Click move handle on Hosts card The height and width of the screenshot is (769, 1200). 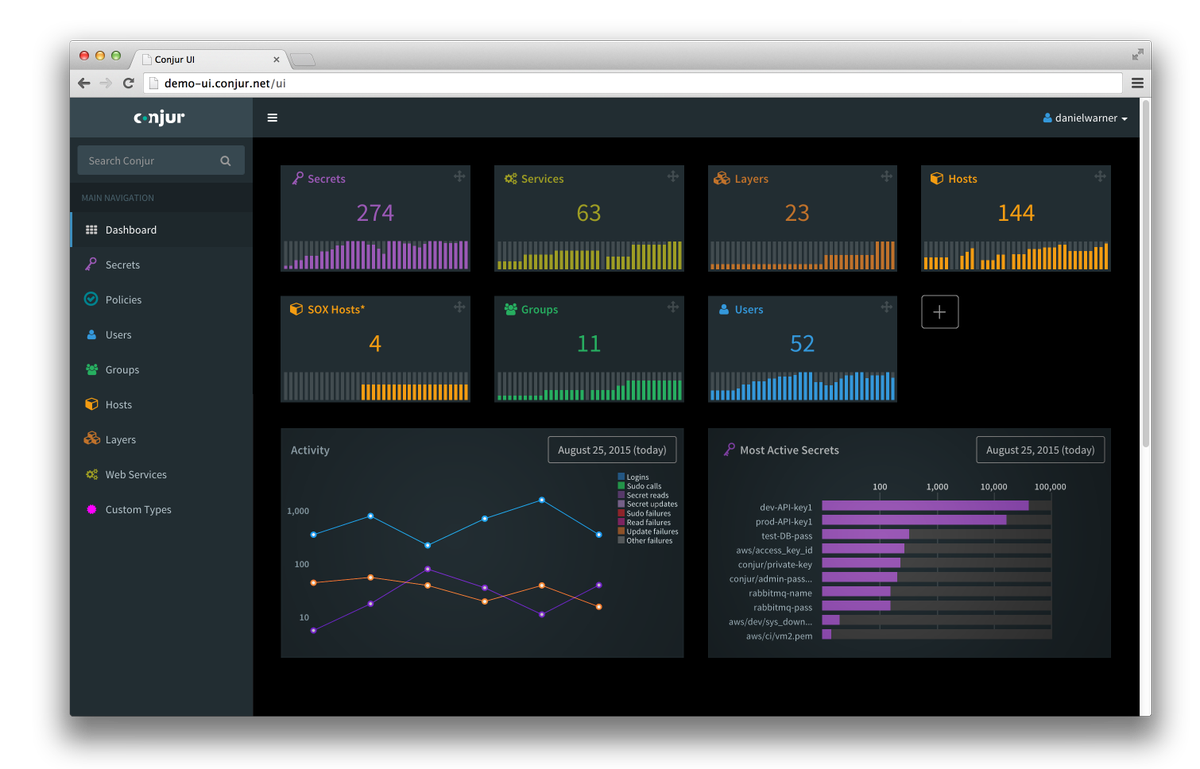pos(1100,176)
